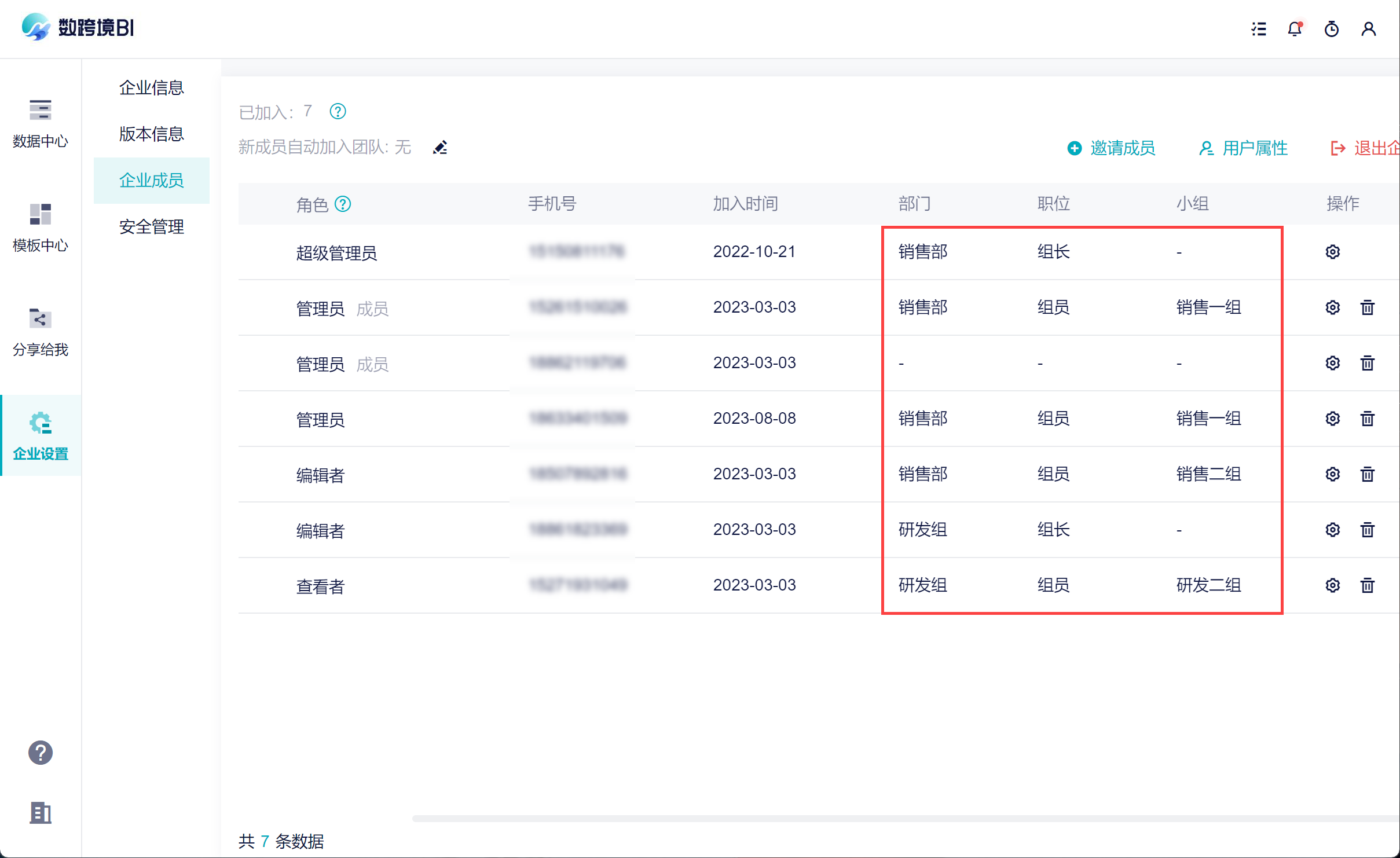Open the notification bell
This screenshot has height=858, width=1400.
(x=1295, y=29)
